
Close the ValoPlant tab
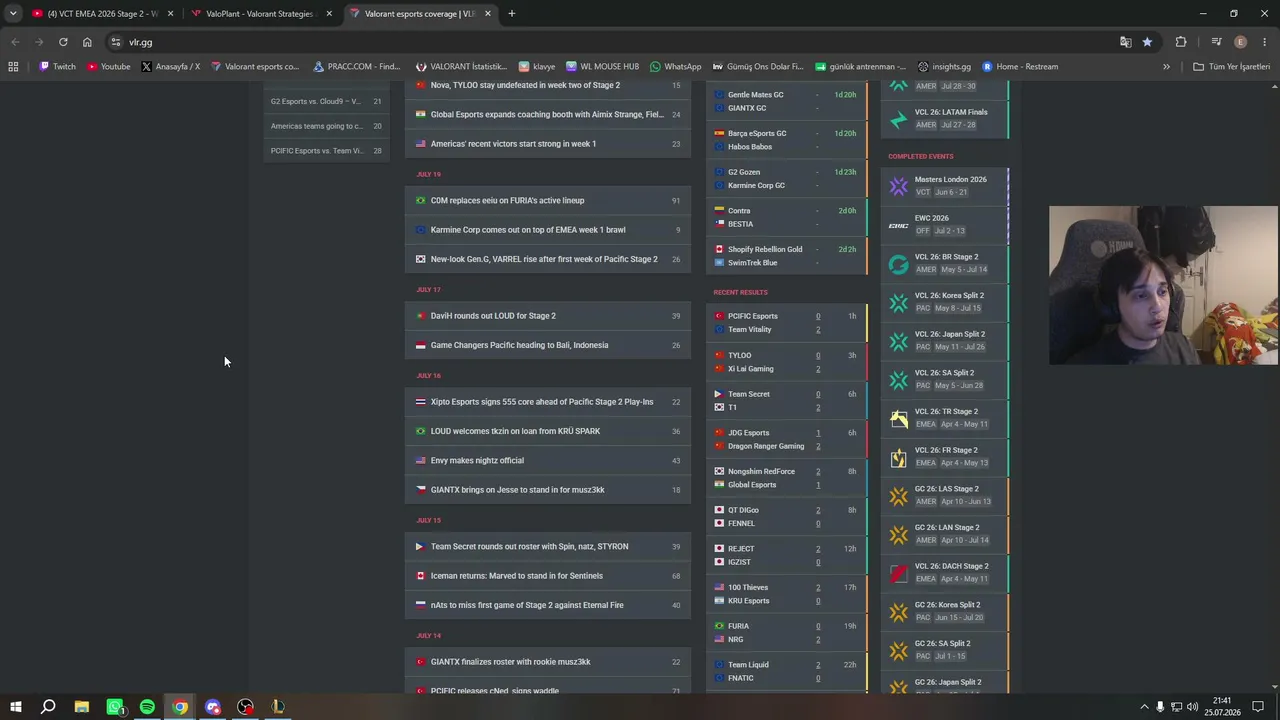[x=329, y=14]
